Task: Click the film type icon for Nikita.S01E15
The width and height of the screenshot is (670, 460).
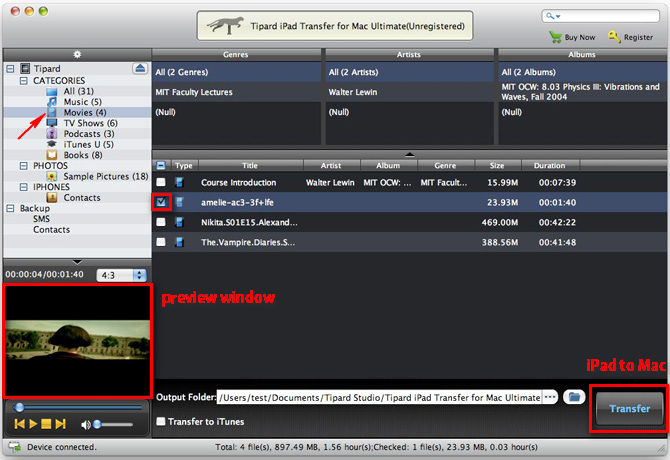Action: 179,222
